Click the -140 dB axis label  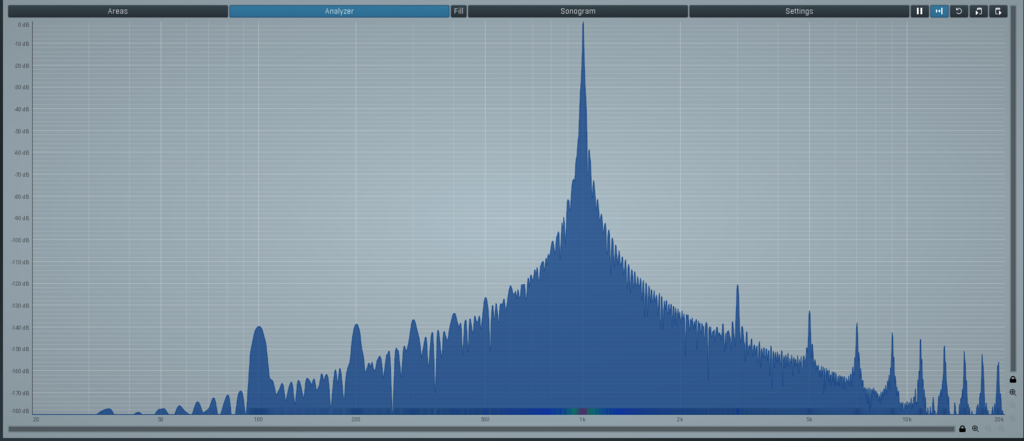coord(21,327)
